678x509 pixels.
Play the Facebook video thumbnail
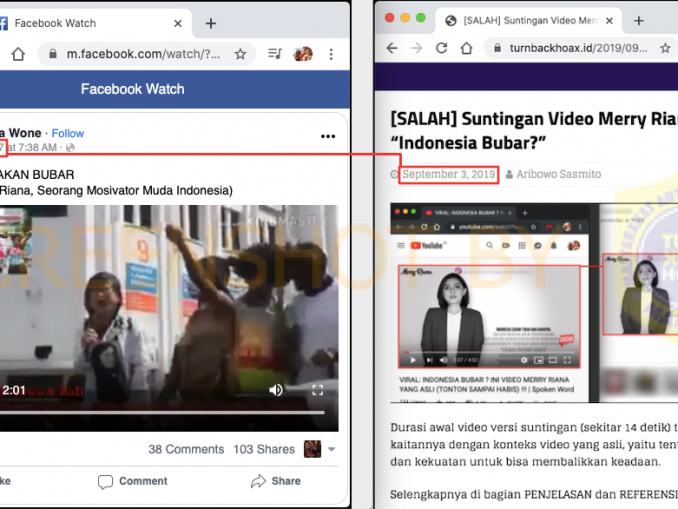point(169,318)
